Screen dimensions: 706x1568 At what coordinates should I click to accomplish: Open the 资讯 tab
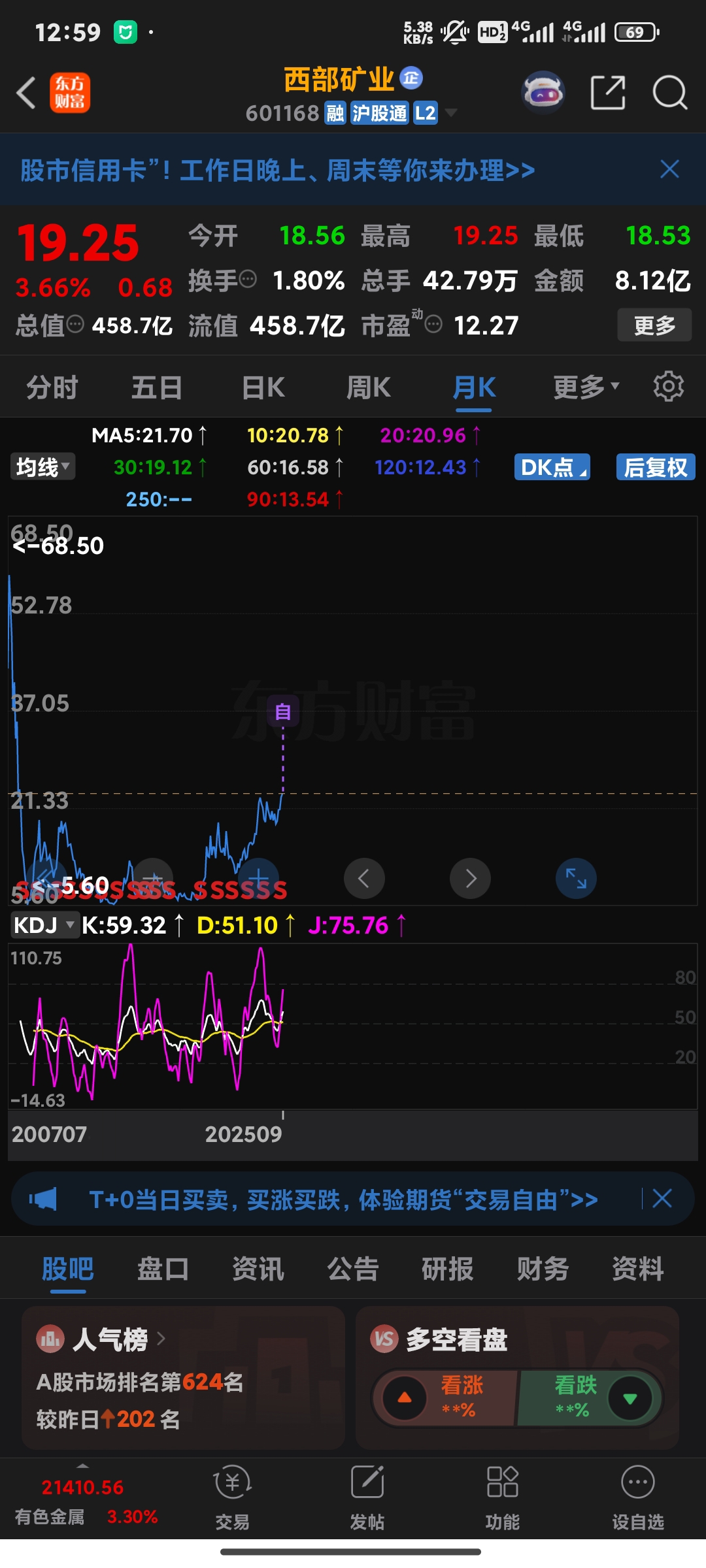(258, 1269)
